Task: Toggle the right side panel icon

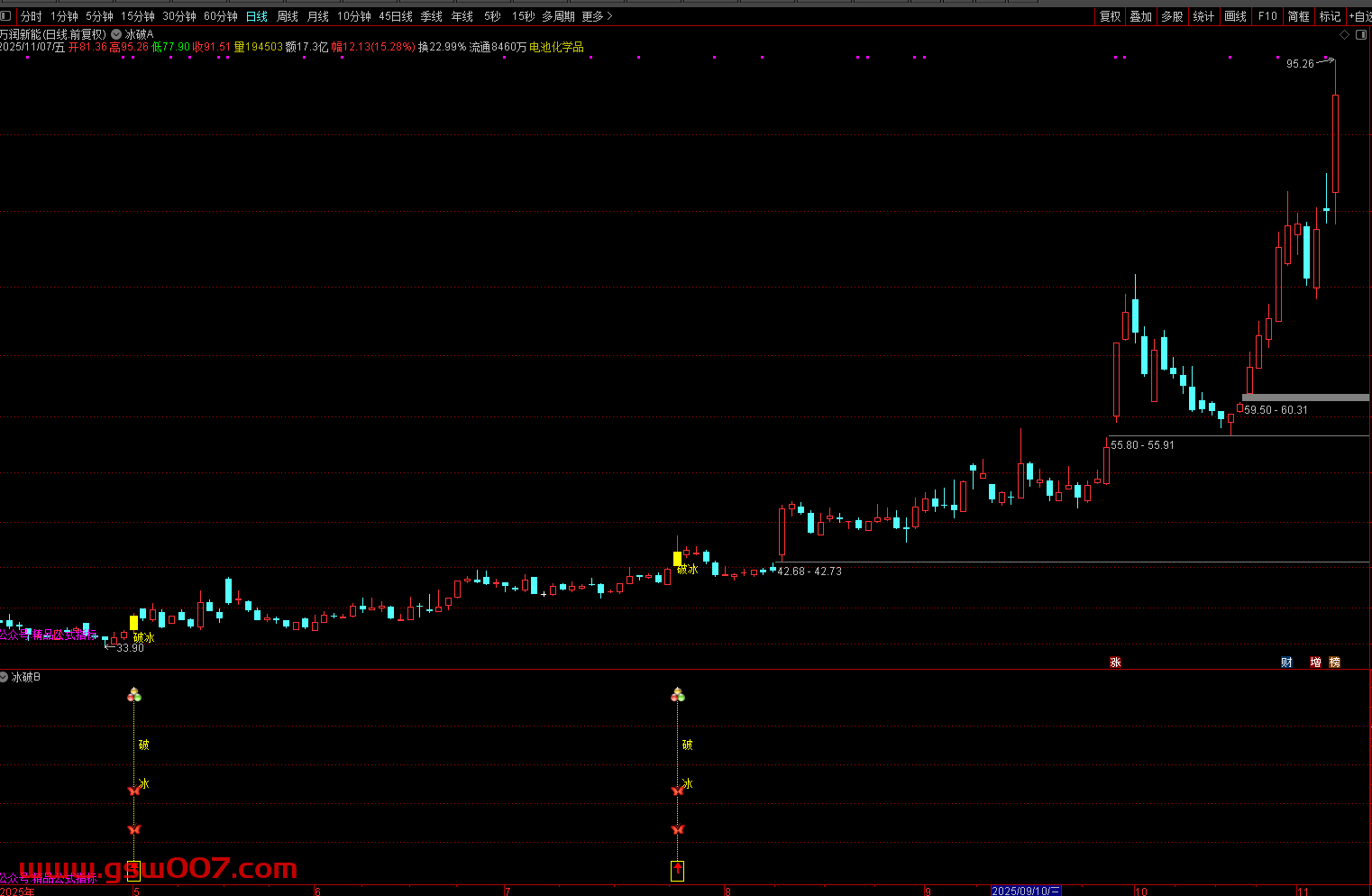Action: 1361,34
